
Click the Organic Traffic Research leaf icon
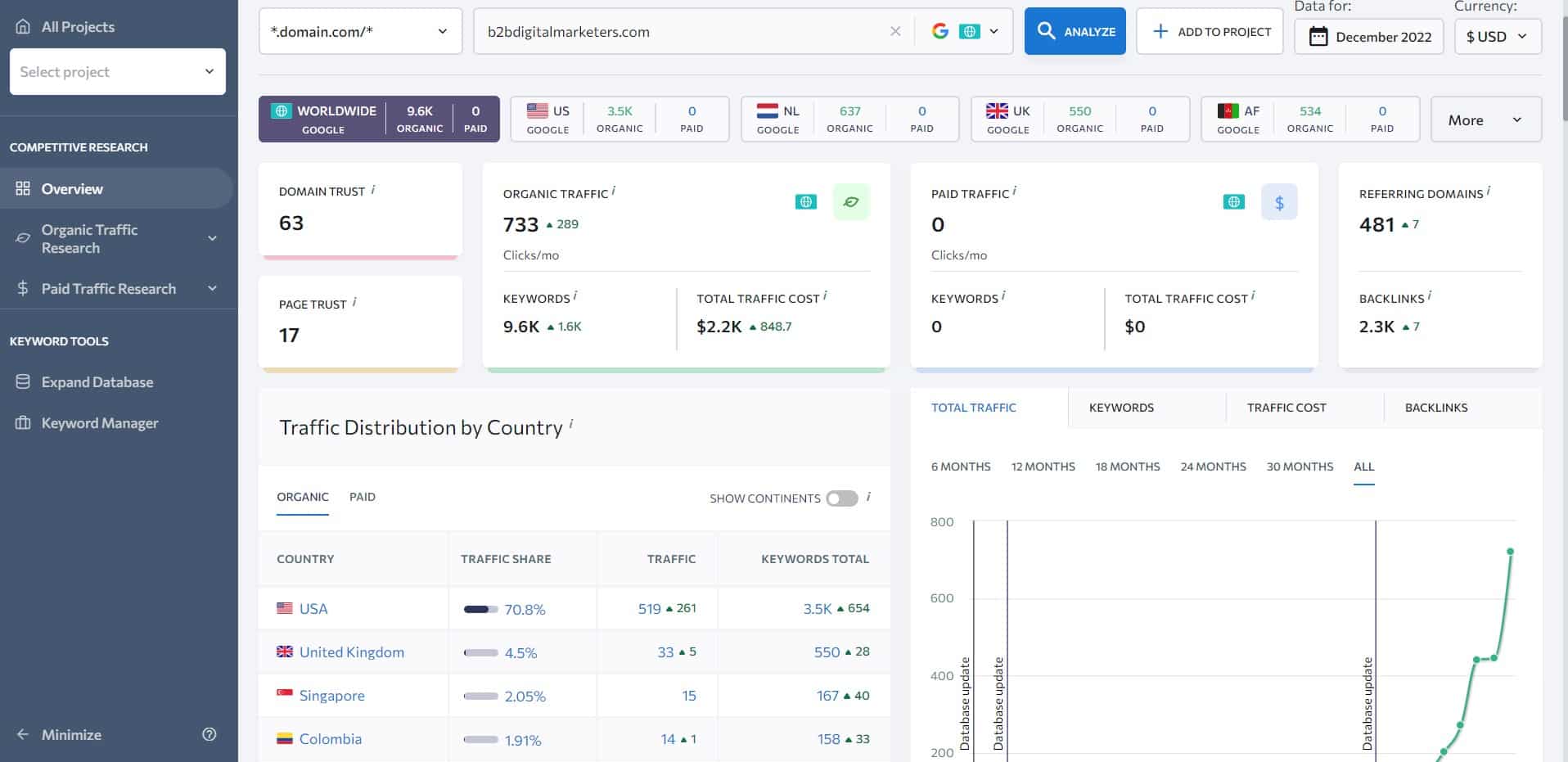[x=23, y=238]
